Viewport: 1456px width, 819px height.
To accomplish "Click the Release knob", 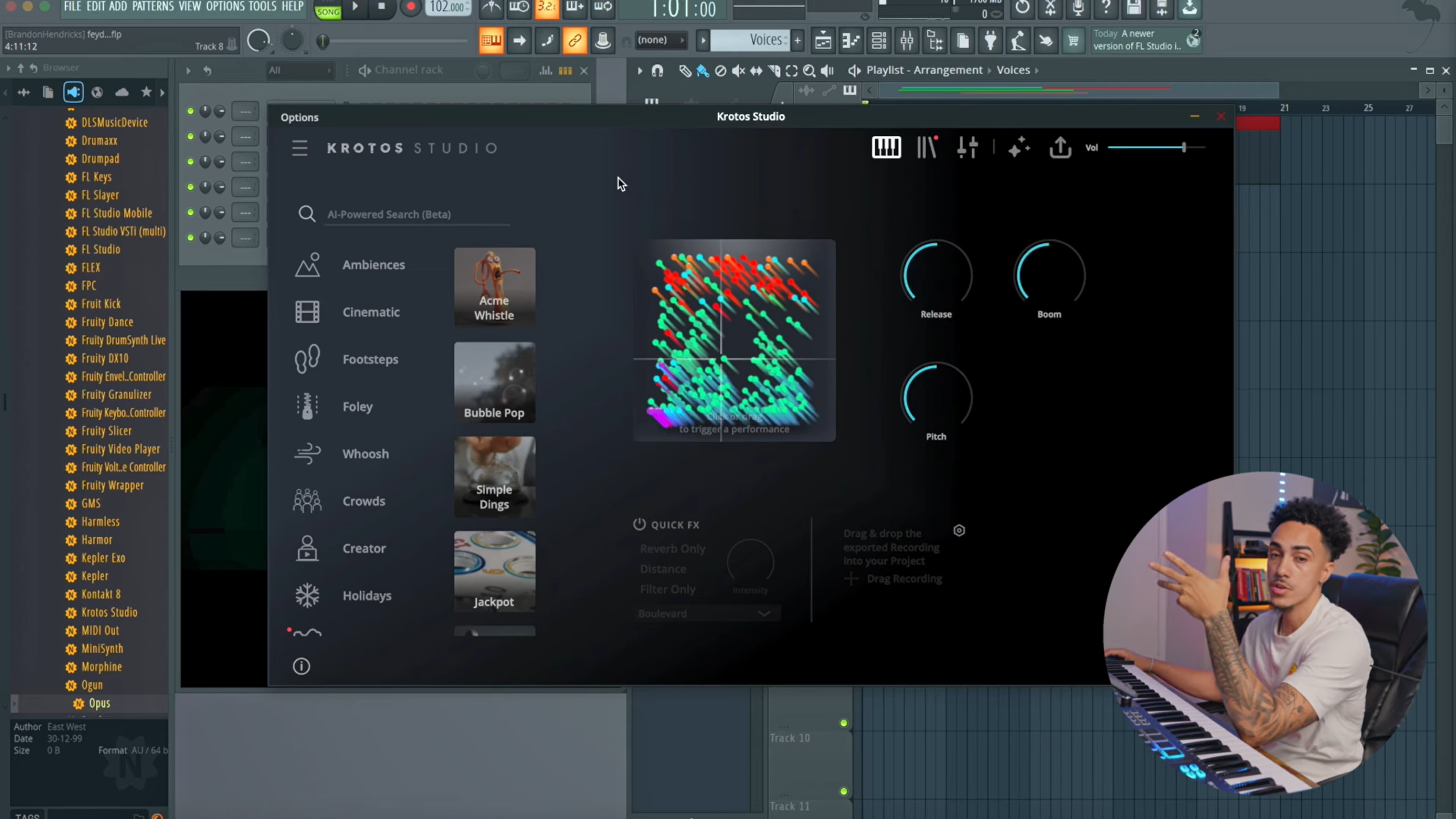I will (936, 275).
